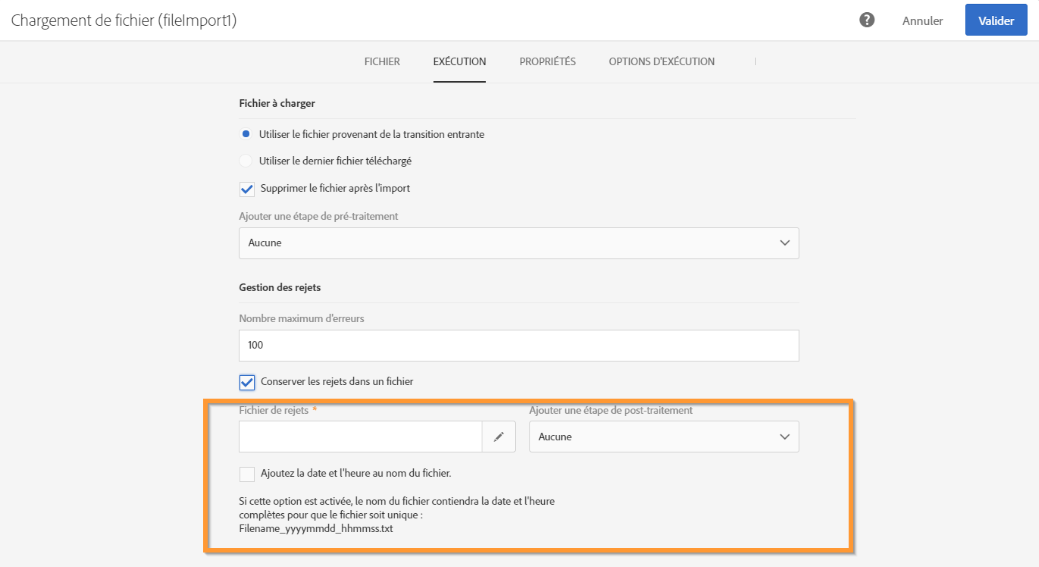
Task: Select the EXÉCUTION tab
Action: [x=459, y=62]
